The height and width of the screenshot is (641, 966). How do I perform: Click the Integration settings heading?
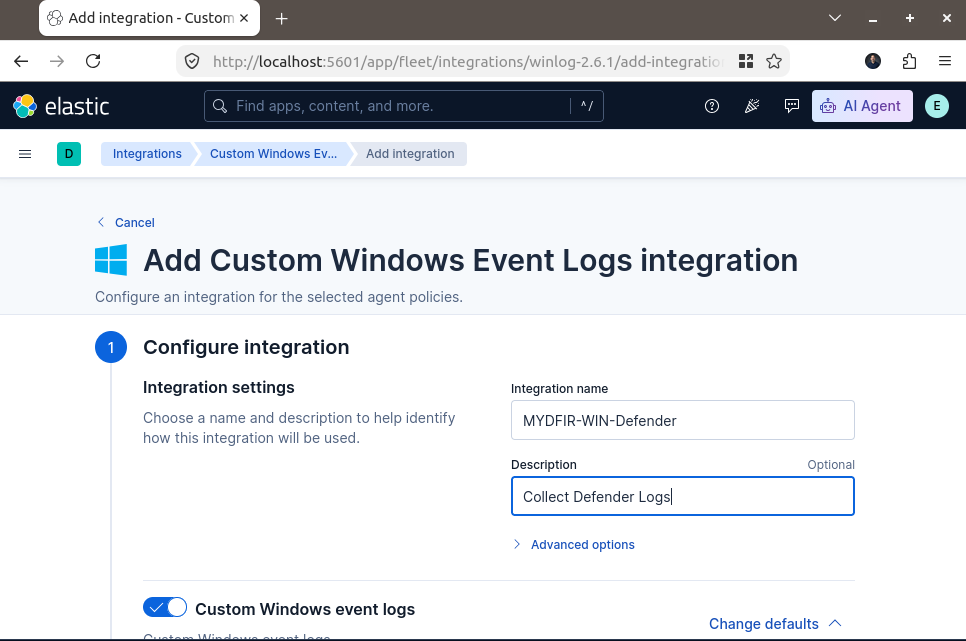[x=219, y=387]
